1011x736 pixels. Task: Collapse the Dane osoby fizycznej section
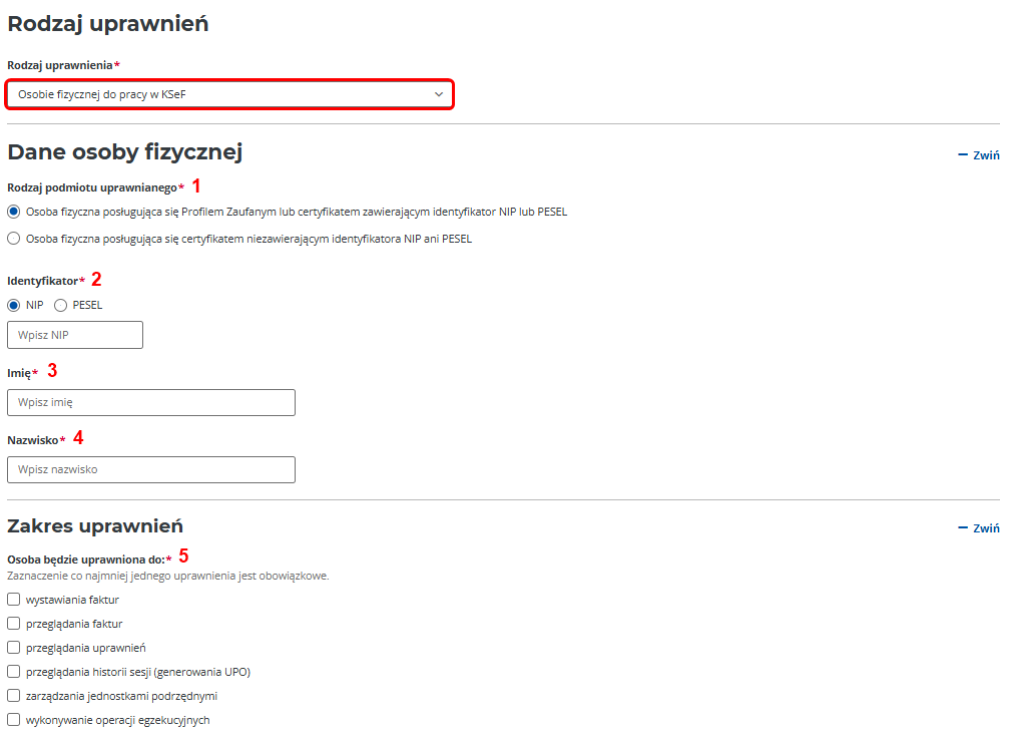[x=978, y=155]
